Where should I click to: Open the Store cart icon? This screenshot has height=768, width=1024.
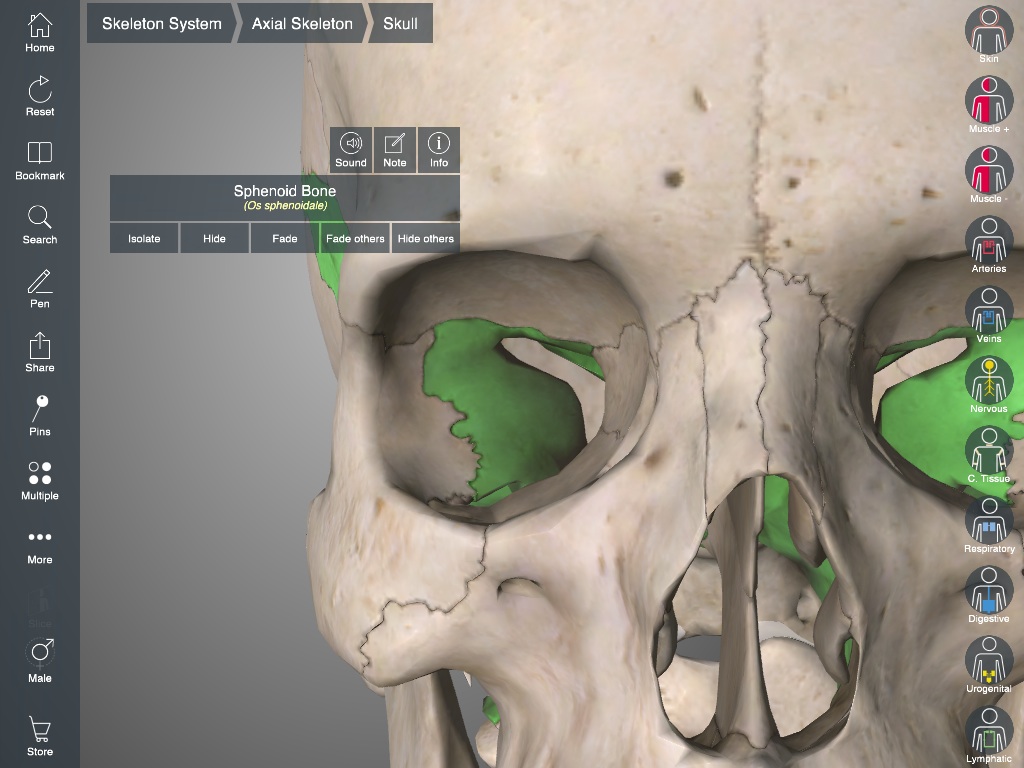[x=40, y=735]
